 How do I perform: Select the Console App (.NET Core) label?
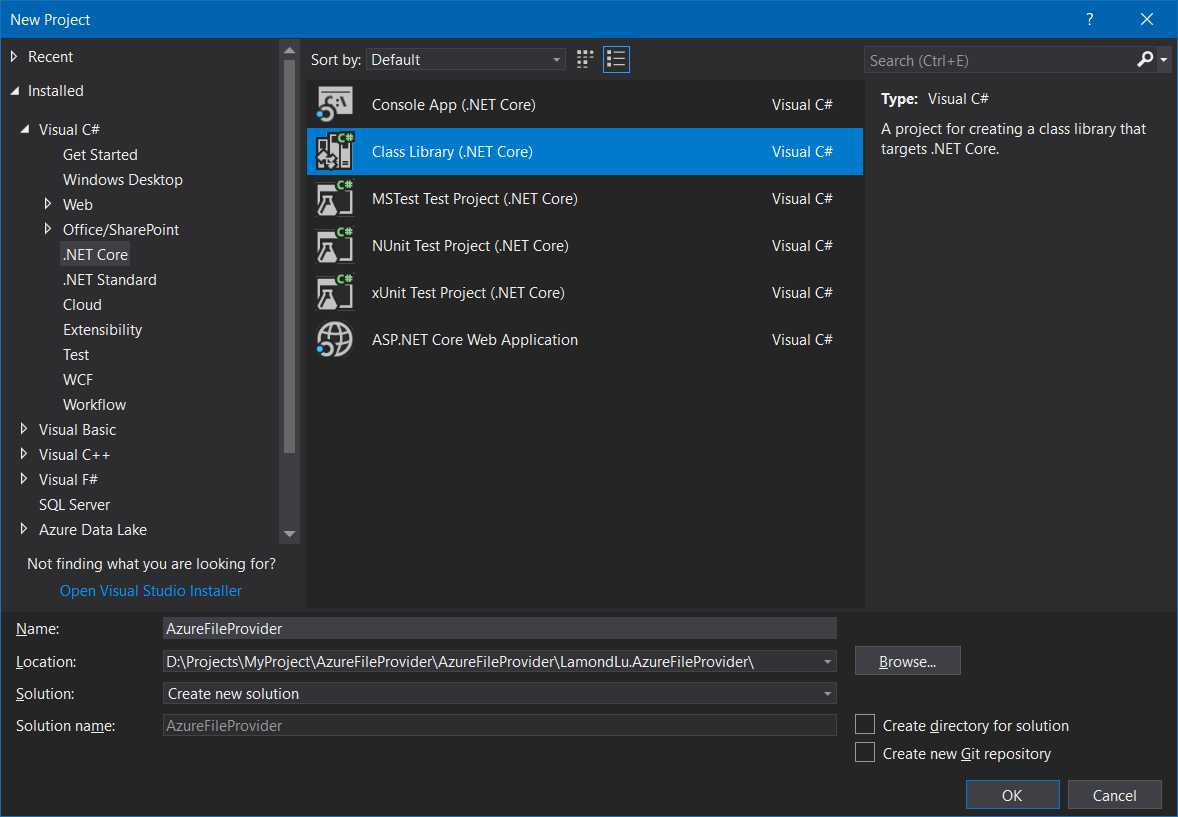click(454, 104)
